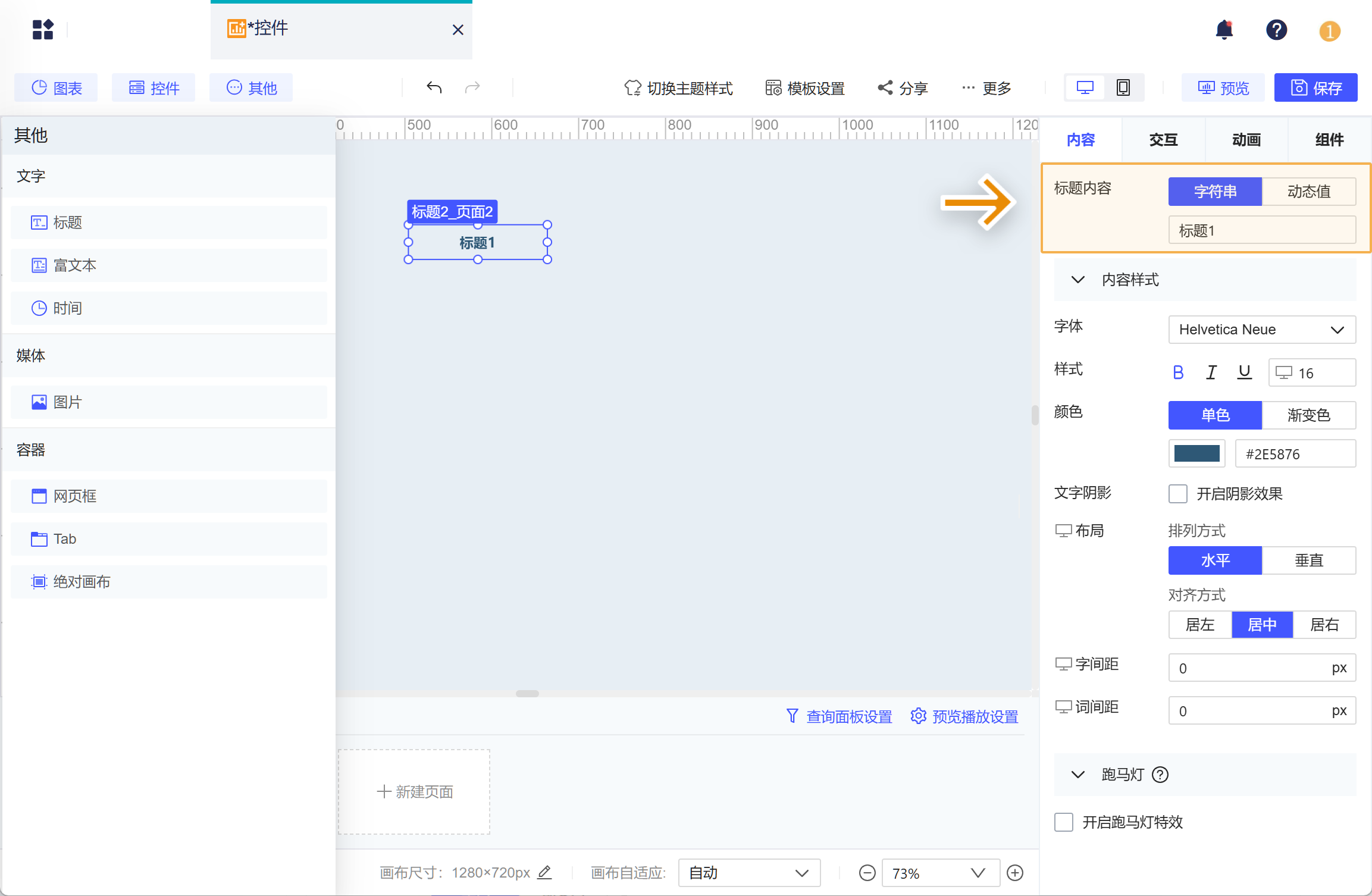
Task: Click the notification bell icon
Action: (x=1224, y=30)
